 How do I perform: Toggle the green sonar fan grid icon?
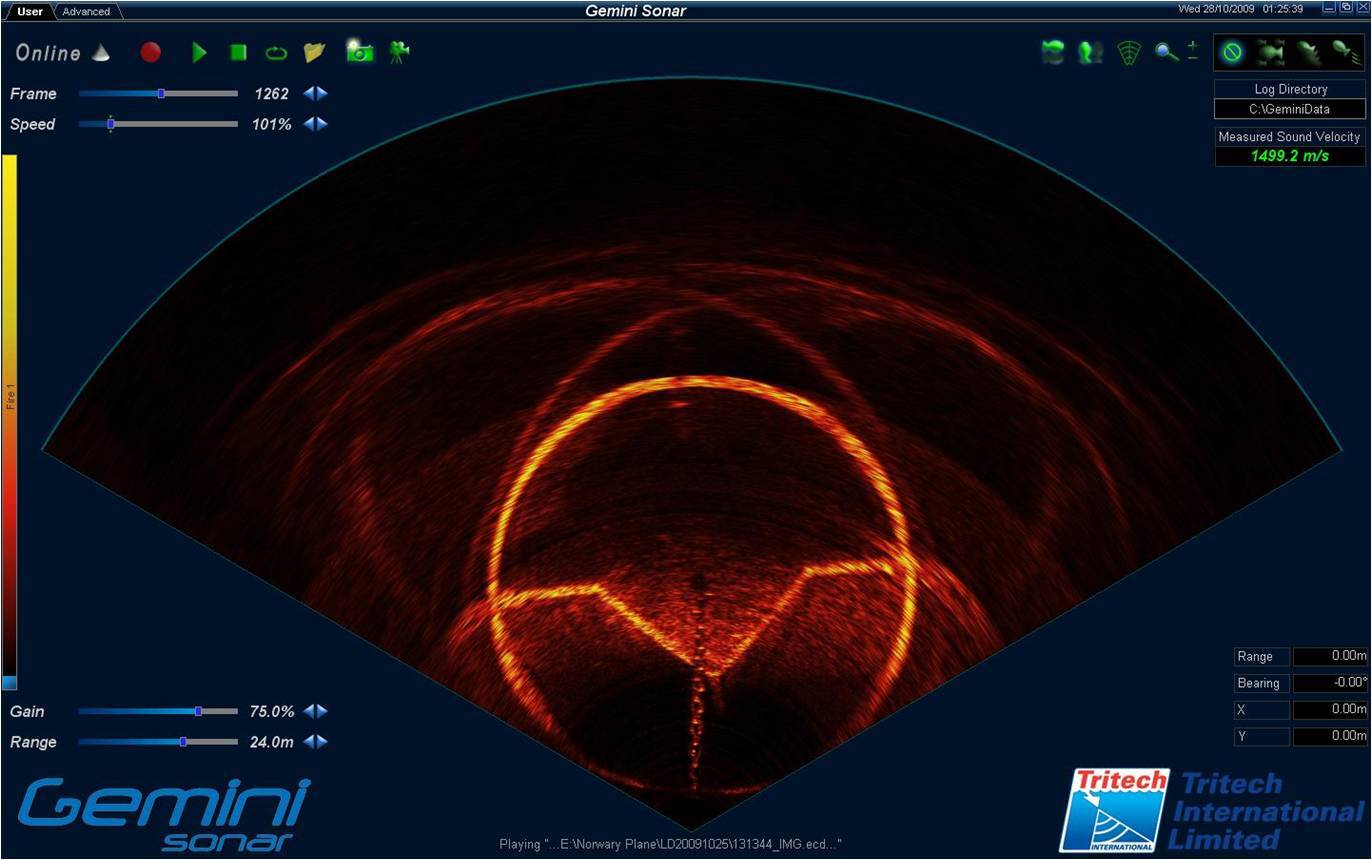click(1129, 51)
